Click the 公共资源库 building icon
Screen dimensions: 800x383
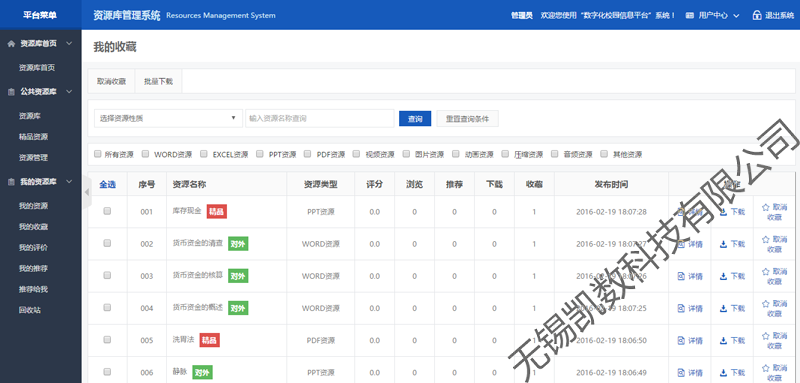[11, 92]
